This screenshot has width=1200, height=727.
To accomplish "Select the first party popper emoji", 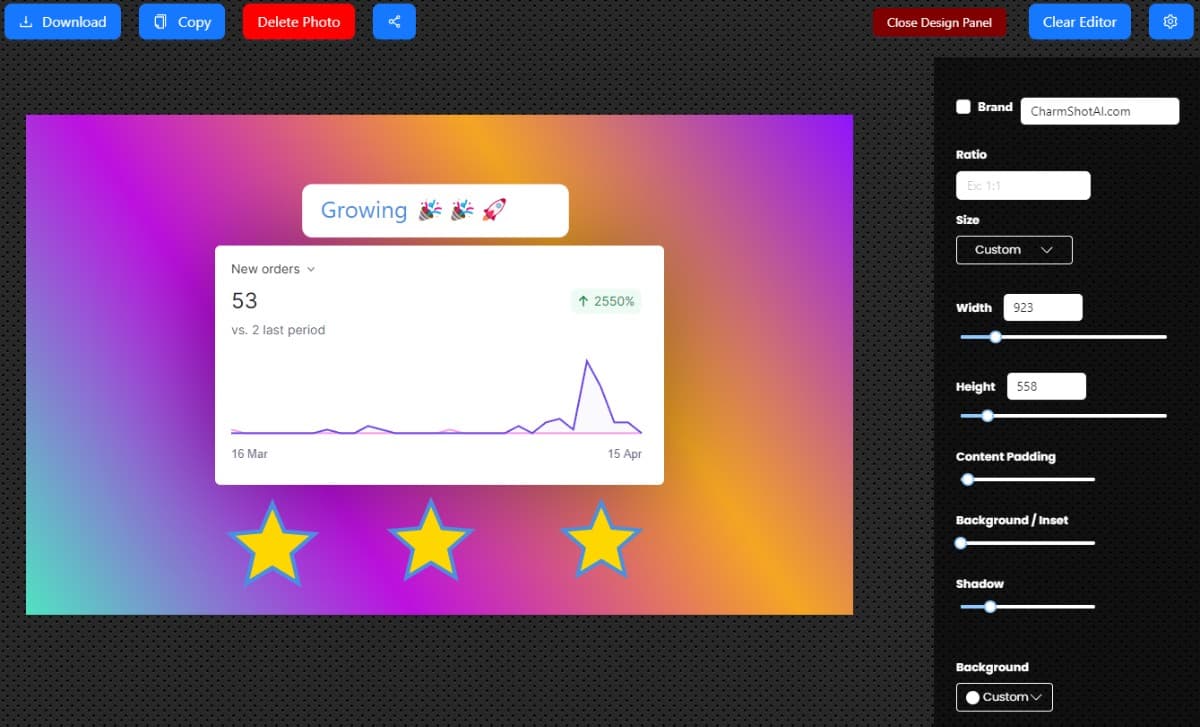I will [430, 210].
